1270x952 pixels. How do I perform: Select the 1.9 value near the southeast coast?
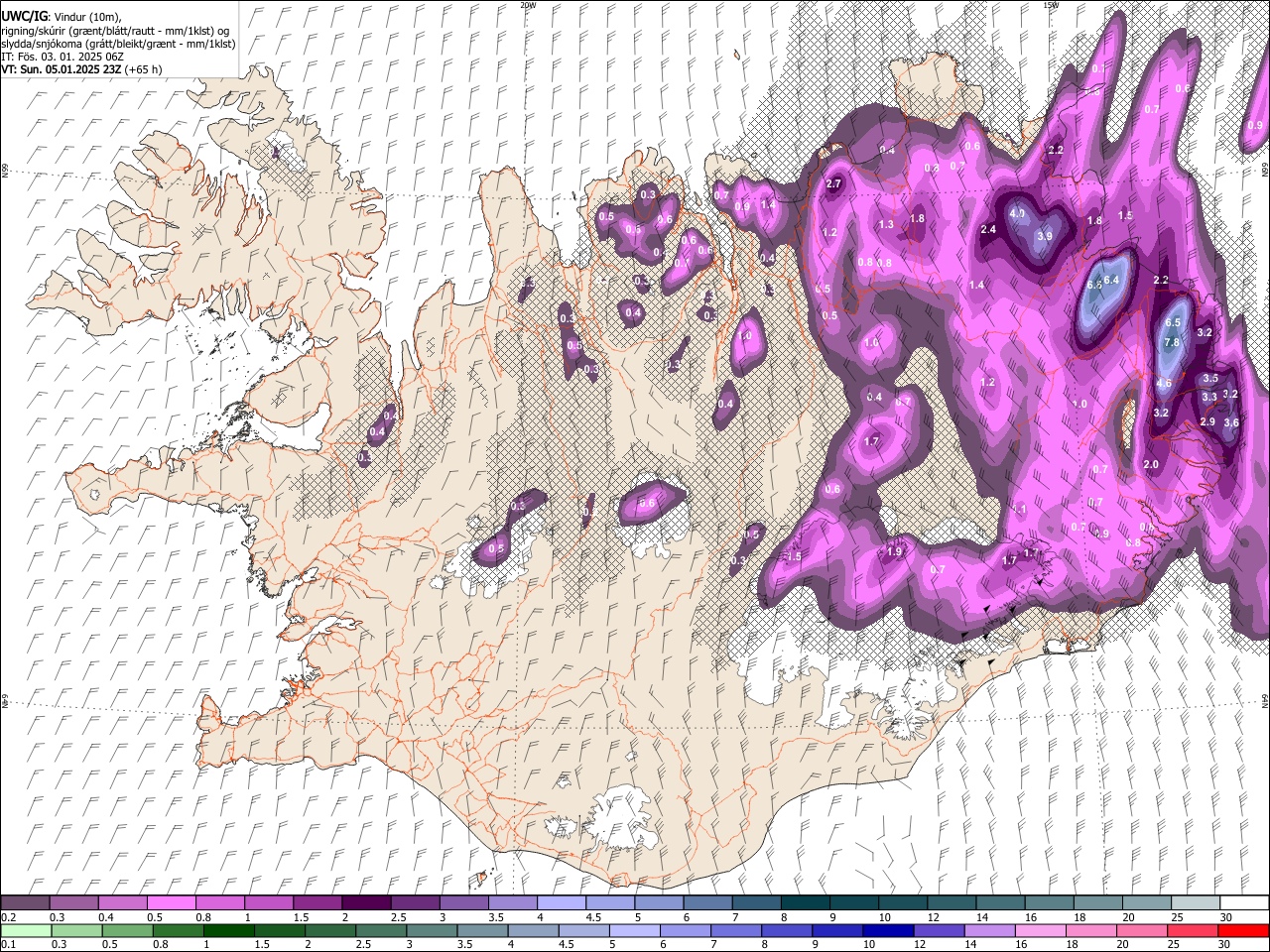click(894, 552)
